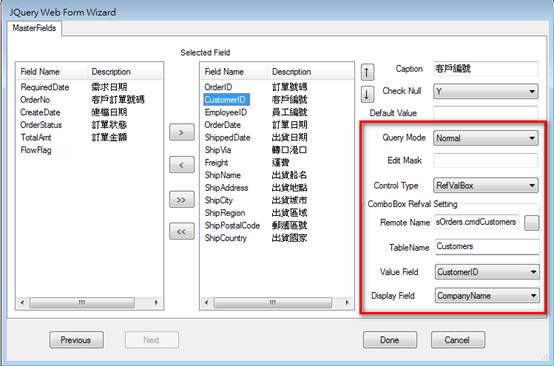
Task: Select OrderID in Selected Field list
Action: [218, 87]
